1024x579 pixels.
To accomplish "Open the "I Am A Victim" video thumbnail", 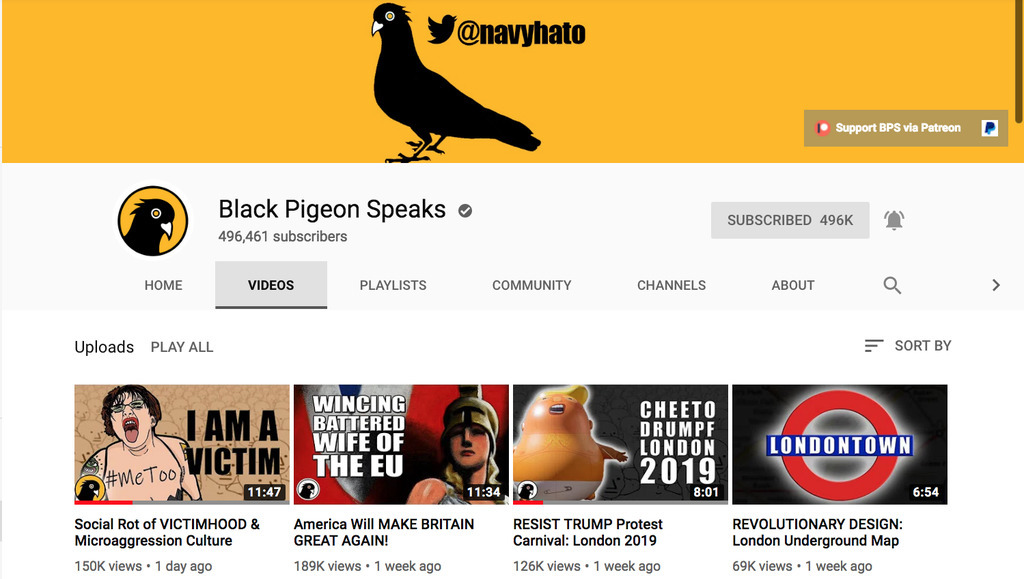I will coord(182,444).
